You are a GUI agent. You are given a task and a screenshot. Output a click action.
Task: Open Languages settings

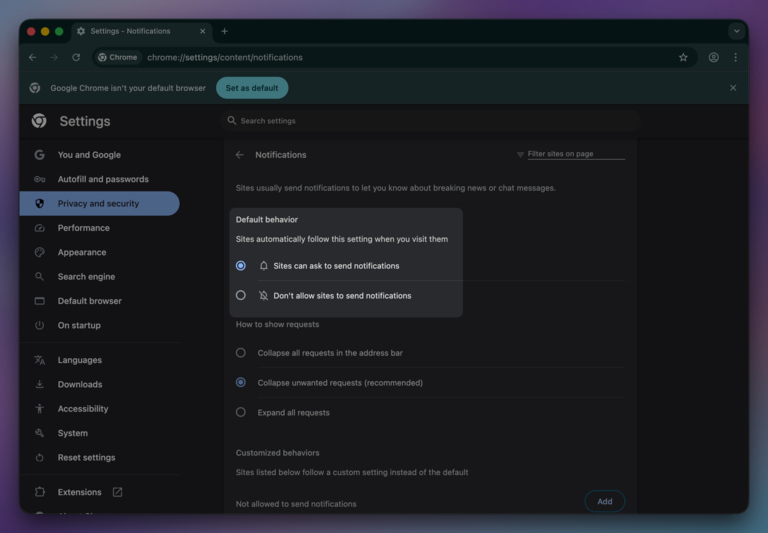tap(80, 360)
